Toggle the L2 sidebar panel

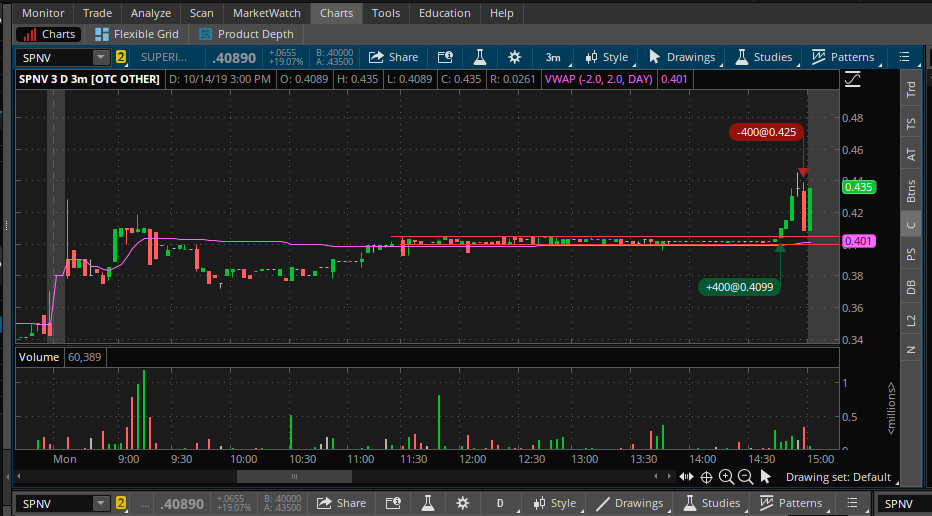pyautogui.click(x=911, y=320)
